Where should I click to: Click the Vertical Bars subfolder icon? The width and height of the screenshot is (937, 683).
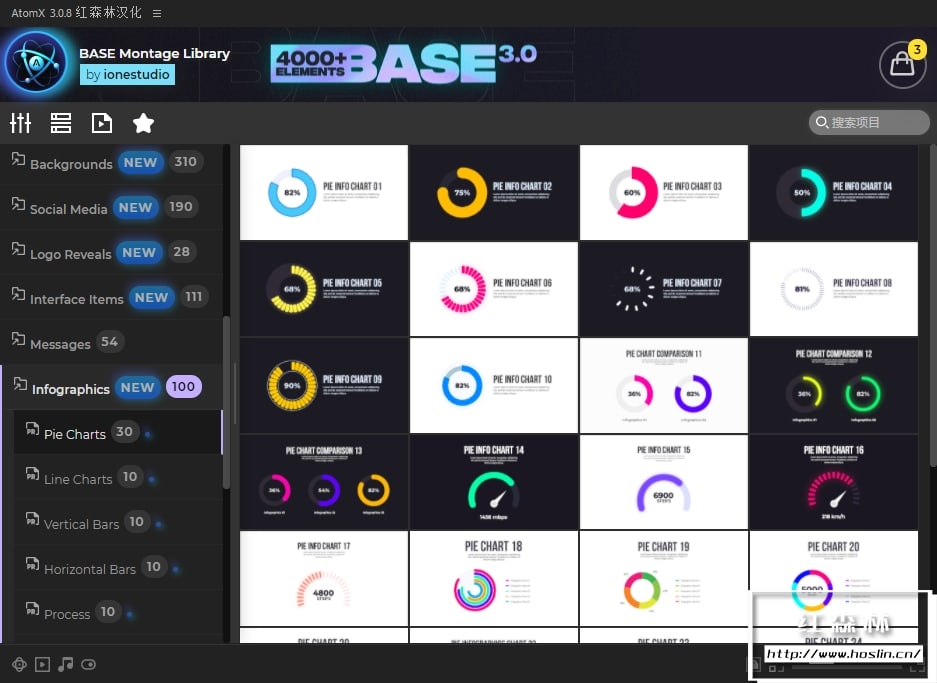point(32,519)
